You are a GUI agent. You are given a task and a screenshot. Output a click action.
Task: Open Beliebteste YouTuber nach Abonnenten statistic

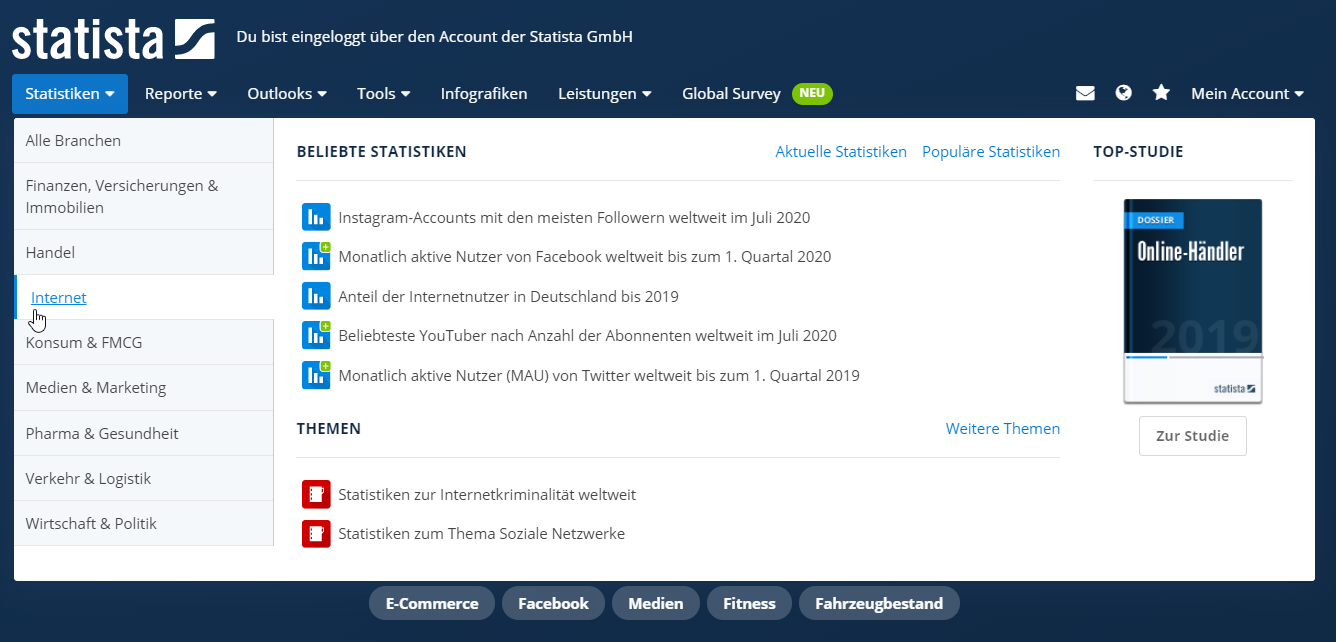pyautogui.click(x=587, y=335)
